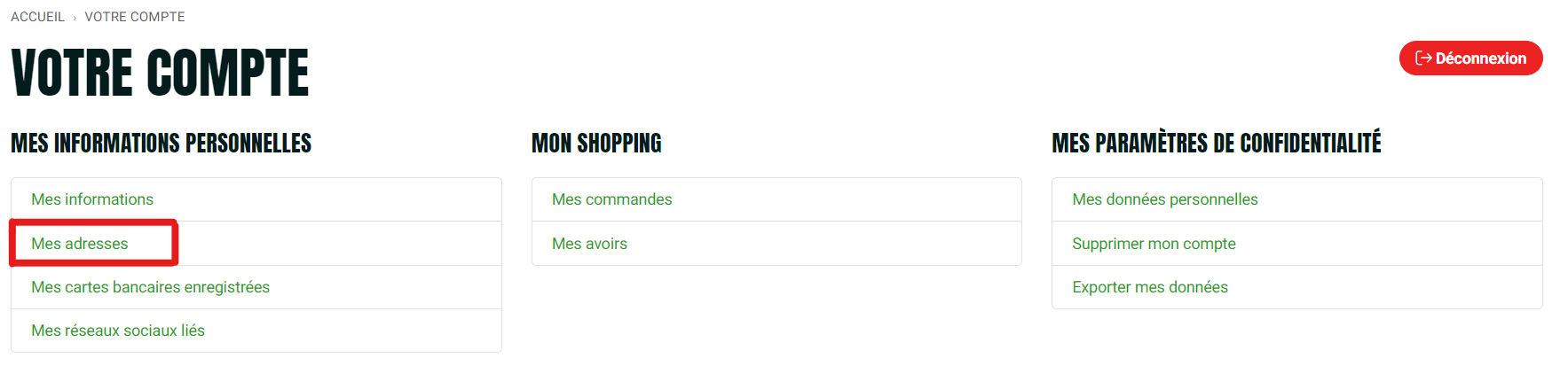Click the Mes Informations Personnelles heading
This screenshot has width=1568, height=366.
point(161,144)
